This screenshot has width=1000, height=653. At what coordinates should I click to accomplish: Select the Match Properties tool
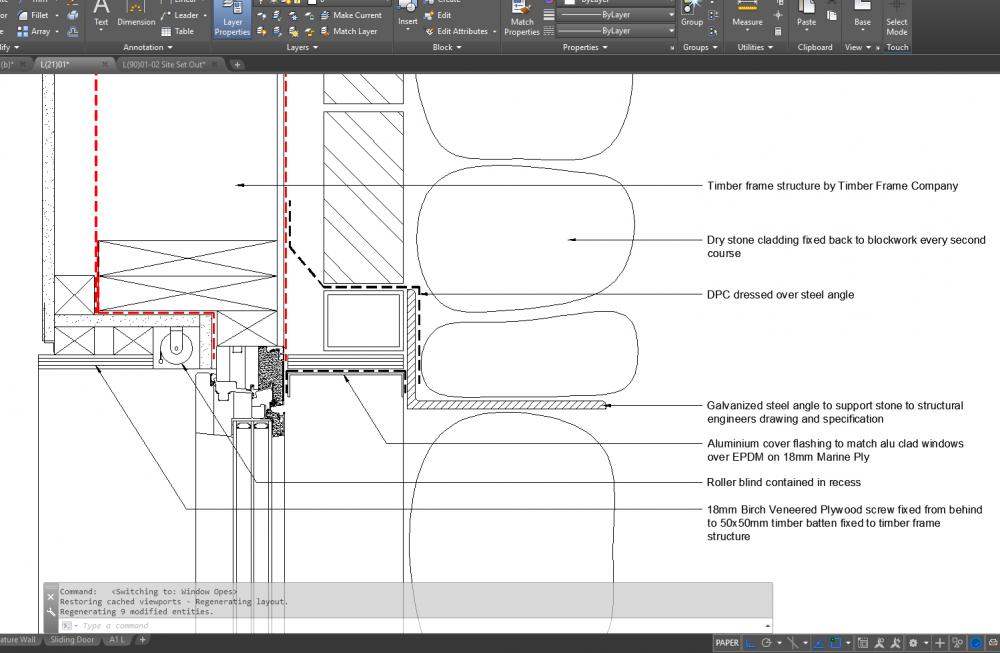522,19
